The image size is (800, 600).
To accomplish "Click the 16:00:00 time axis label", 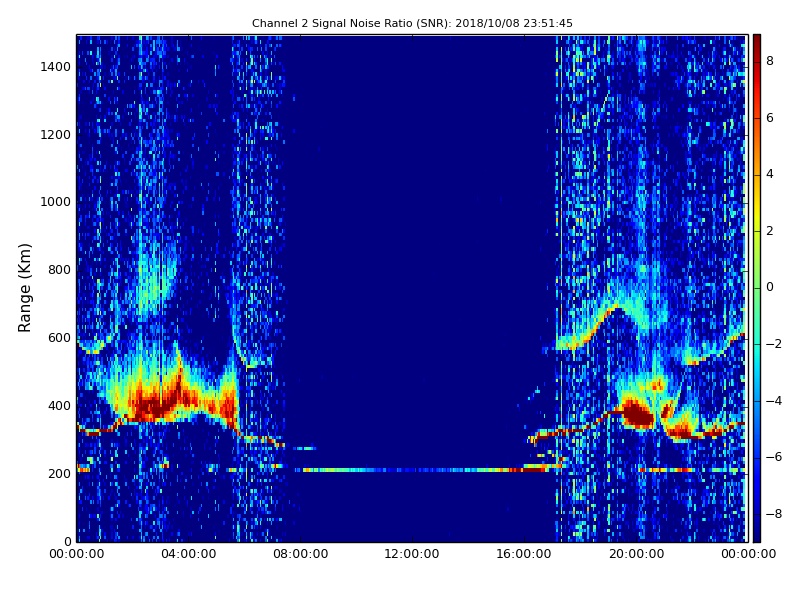I will (x=524, y=554).
